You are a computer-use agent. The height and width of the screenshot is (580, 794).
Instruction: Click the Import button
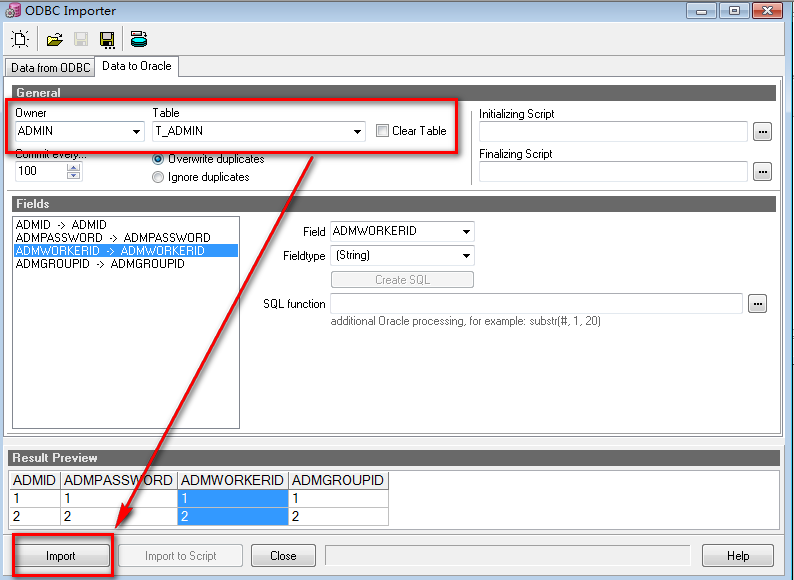tap(61, 556)
